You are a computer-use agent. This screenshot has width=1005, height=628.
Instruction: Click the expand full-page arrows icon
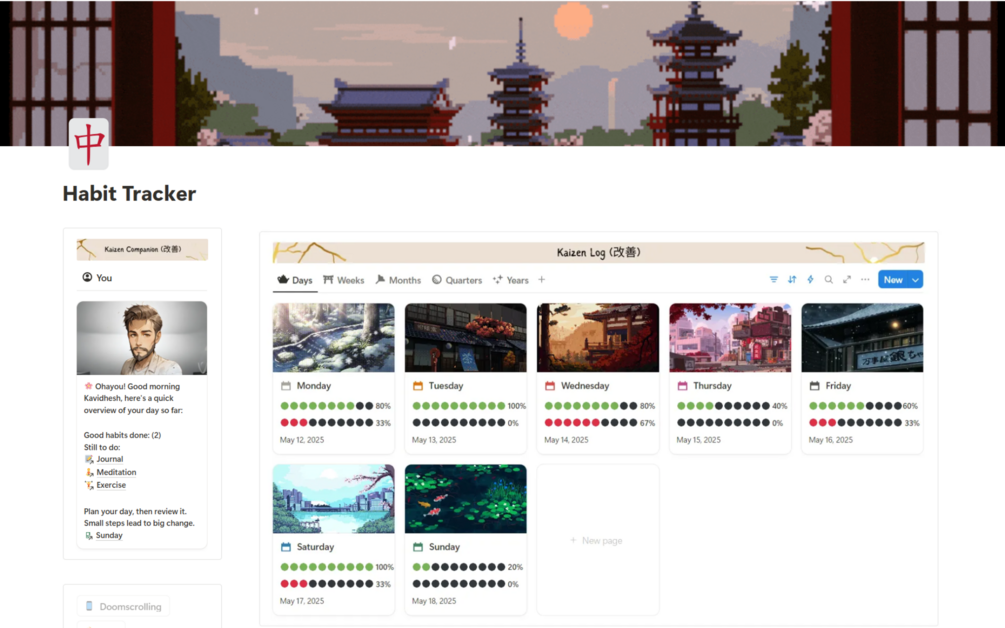tap(847, 279)
